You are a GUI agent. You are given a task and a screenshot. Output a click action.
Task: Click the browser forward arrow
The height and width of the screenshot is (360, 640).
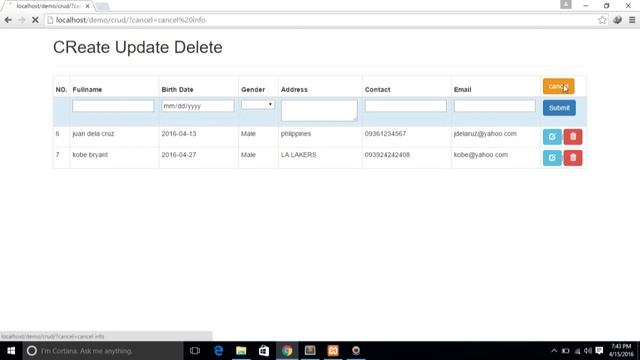click(22, 20)
